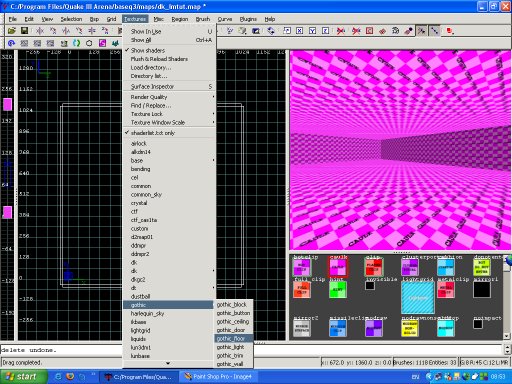Expand Texture Lock submenu

click(x=169, y=114)
